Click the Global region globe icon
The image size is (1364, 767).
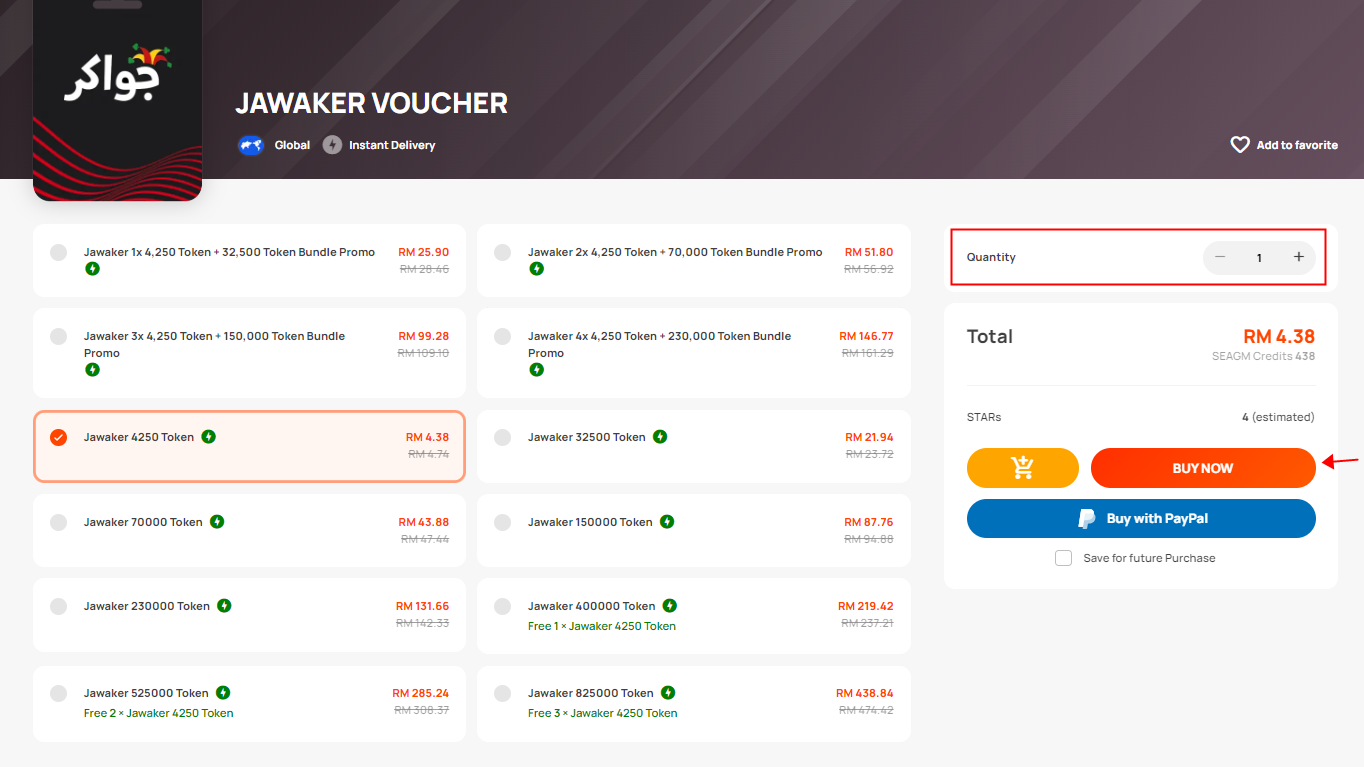[250, 145]
